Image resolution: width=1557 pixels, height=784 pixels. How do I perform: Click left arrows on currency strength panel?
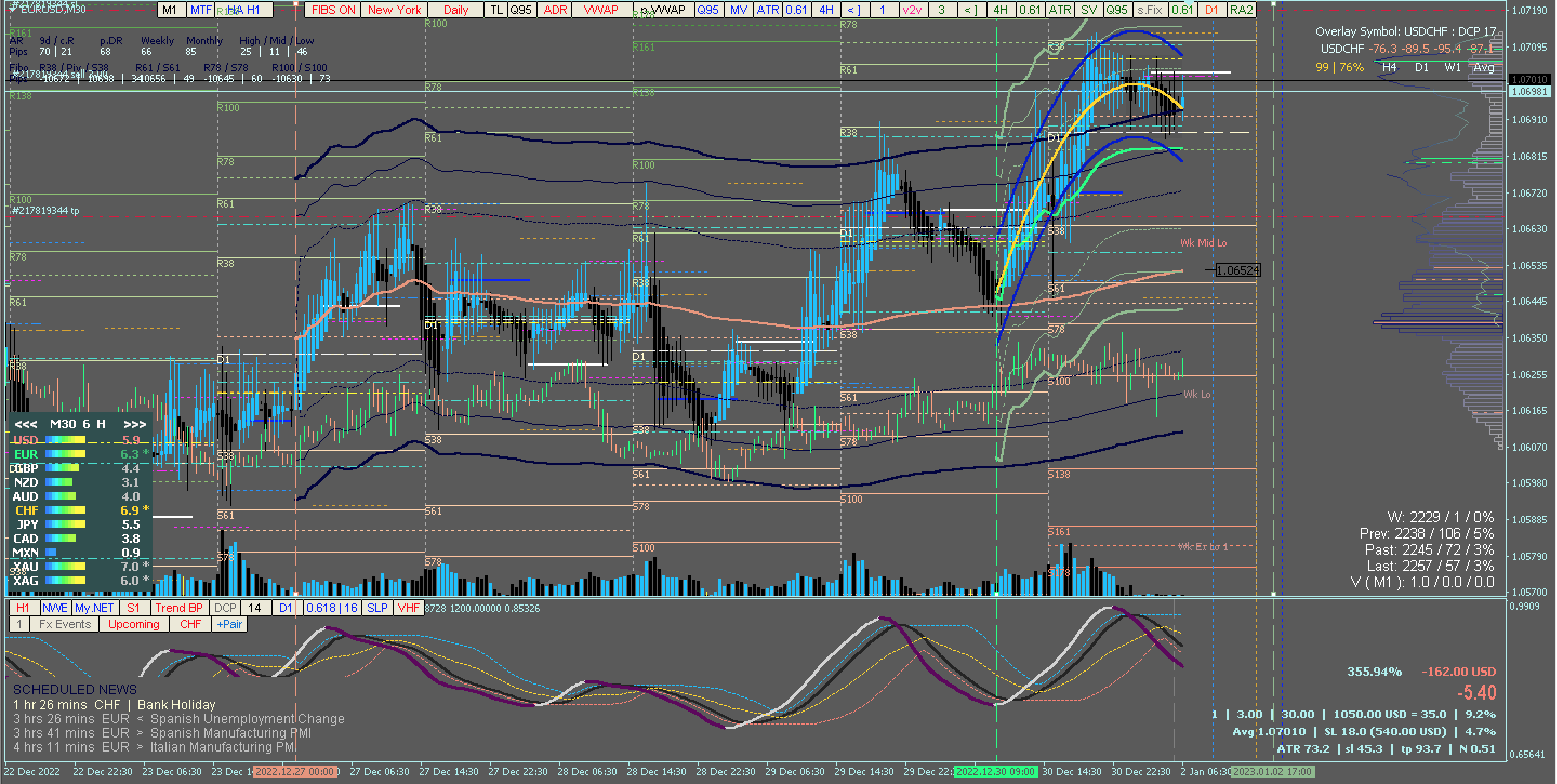click(x=26, y=424)
